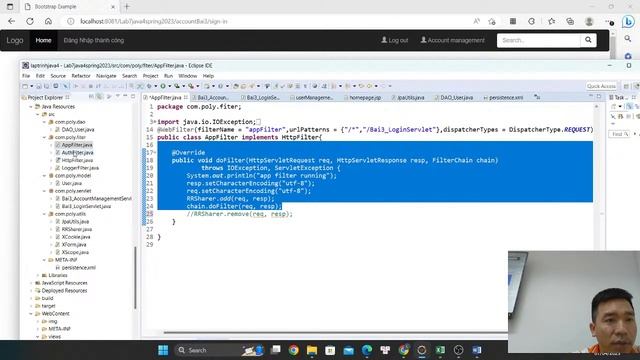
Task: Collapse the com.poly.fiter package
Action: coord(44,137)
